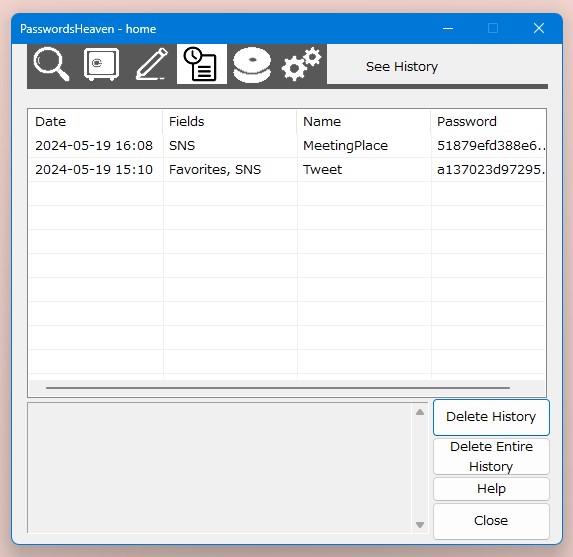Click the Delete History button
573x557 pixels.
(491, 417)
